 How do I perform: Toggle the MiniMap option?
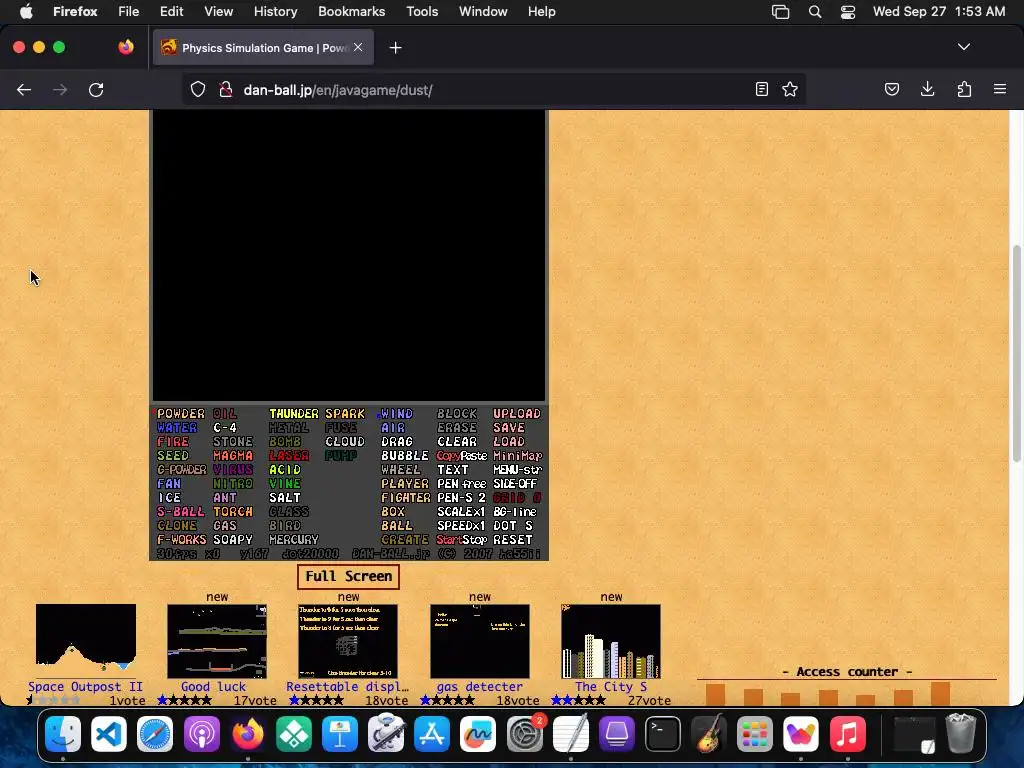click(517, 456)
